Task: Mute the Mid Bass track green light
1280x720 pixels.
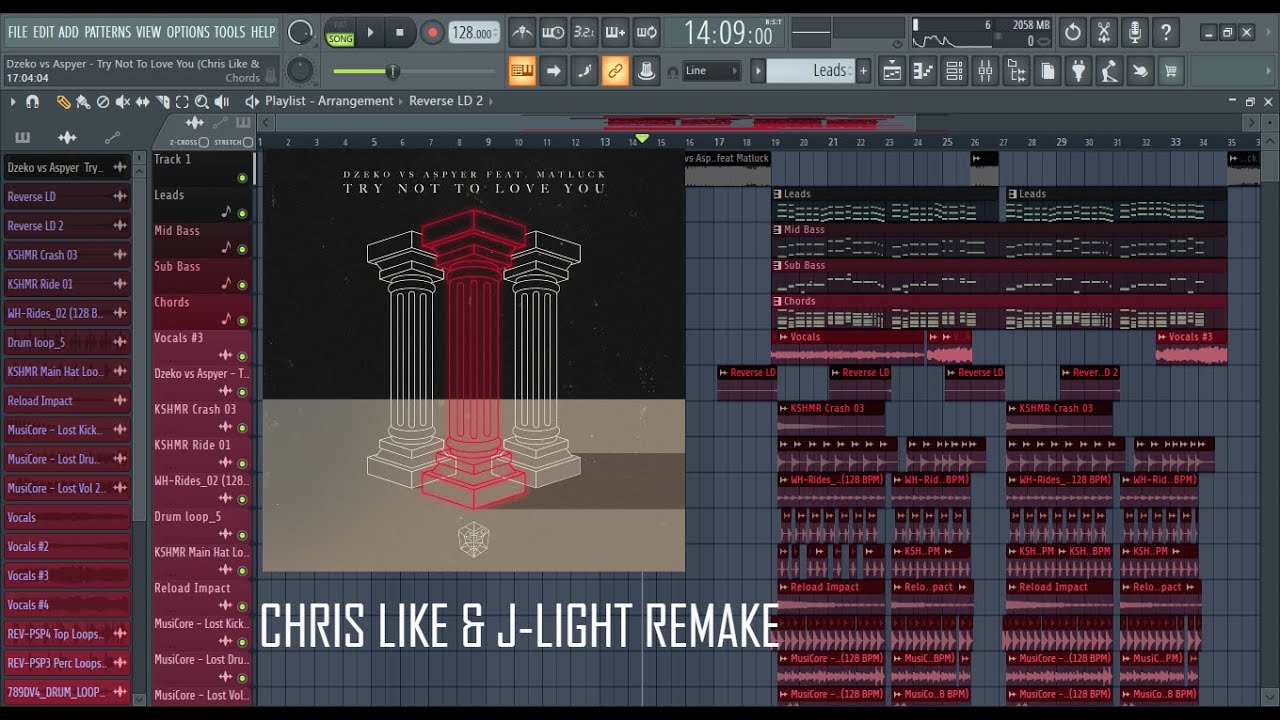Action: (x=242, y=250)
